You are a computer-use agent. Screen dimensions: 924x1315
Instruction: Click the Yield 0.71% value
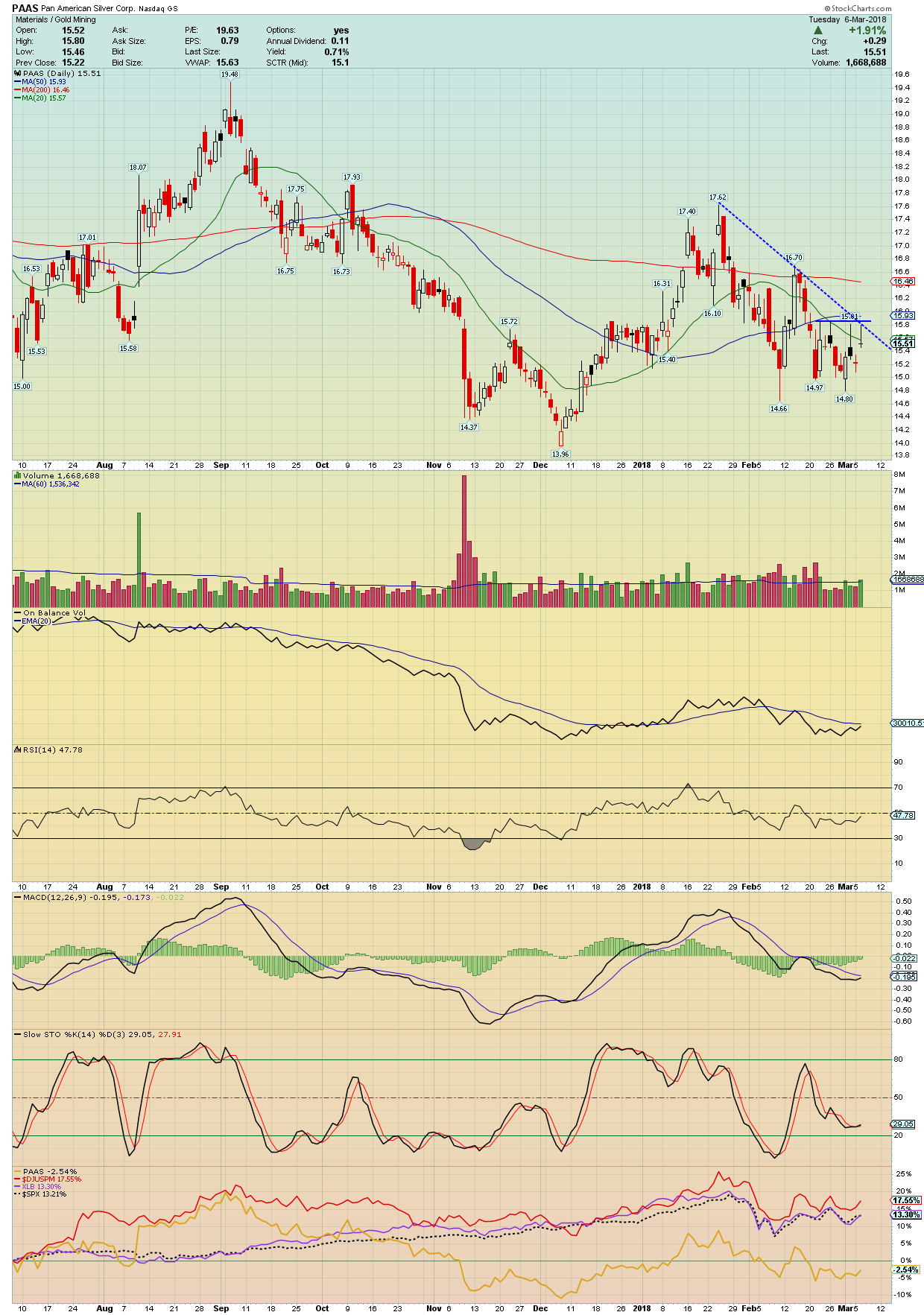coord(336,52)
